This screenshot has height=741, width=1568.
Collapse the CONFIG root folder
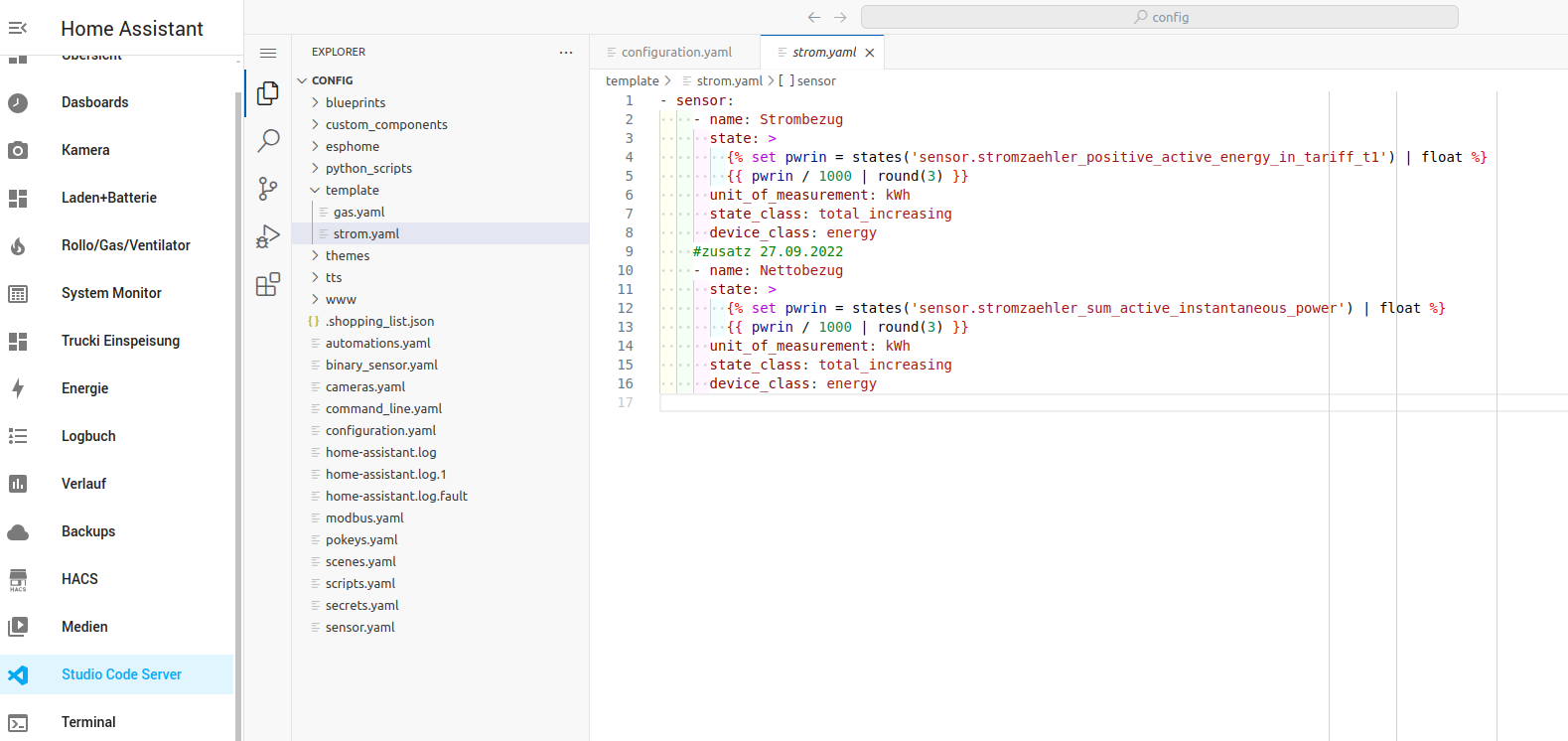coord(302,80)
